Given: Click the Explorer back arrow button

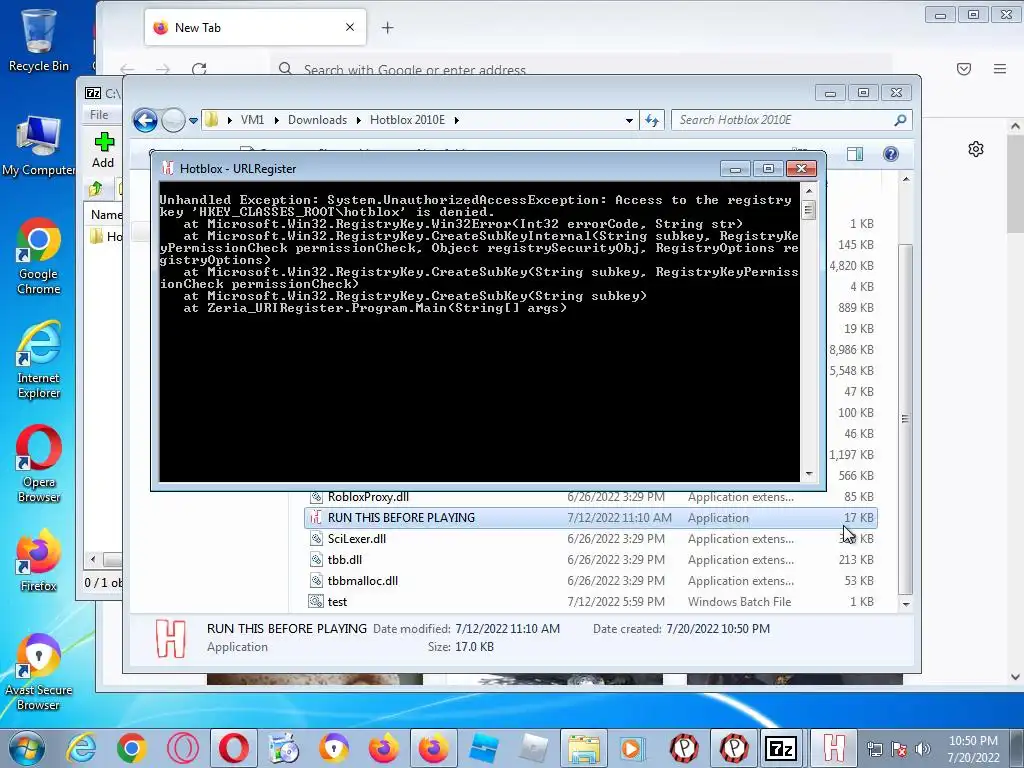Looking at the screenshot, I should pos(145,120).
